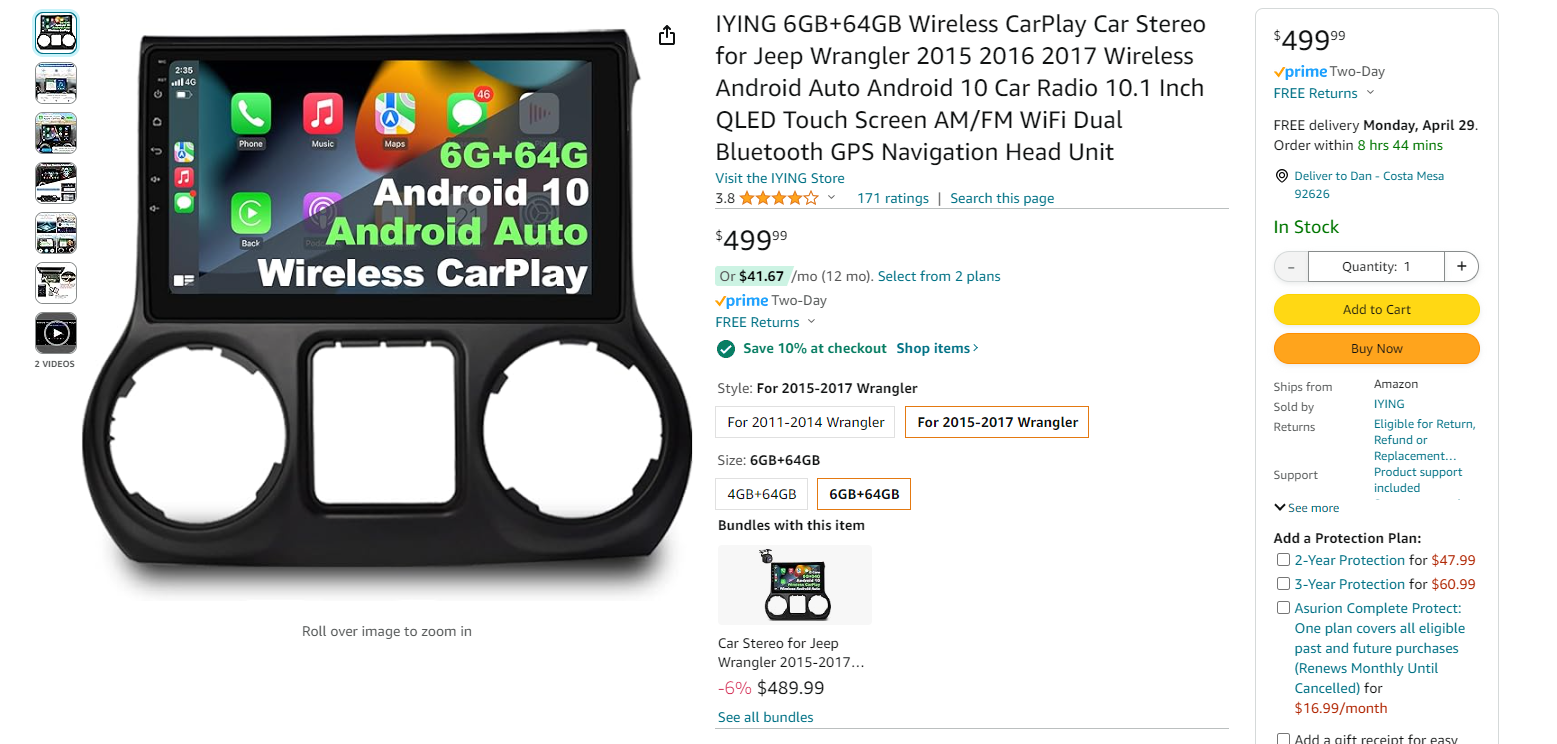Click the Prime logo under the price
The width and height of the screenshot is (1557, 744).
pos(742,300)
